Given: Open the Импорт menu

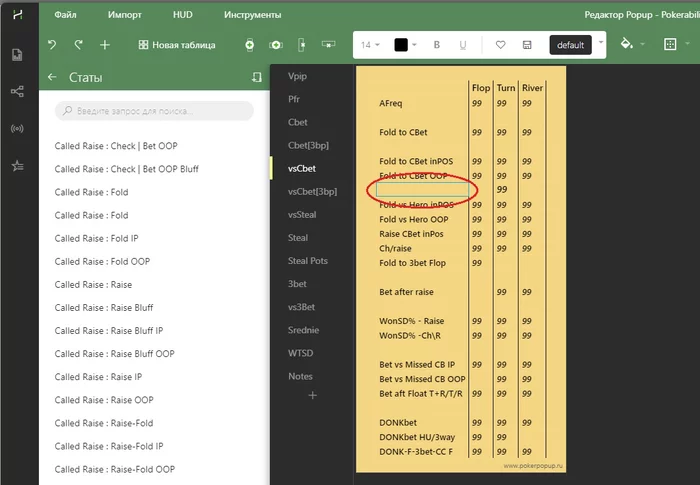Looking at the screenshot, I should pyautogui.click(x=125, y=15).
